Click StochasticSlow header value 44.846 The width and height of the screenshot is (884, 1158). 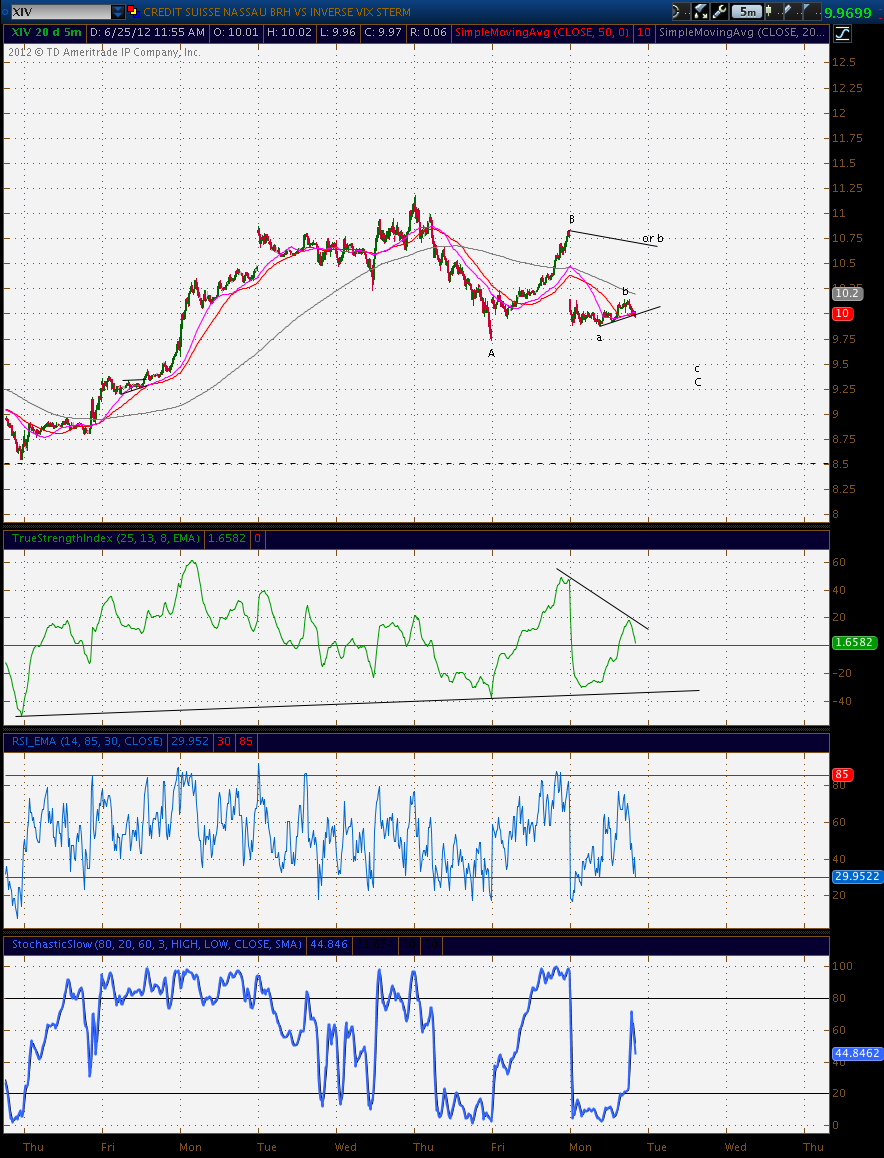pos(329,944)
